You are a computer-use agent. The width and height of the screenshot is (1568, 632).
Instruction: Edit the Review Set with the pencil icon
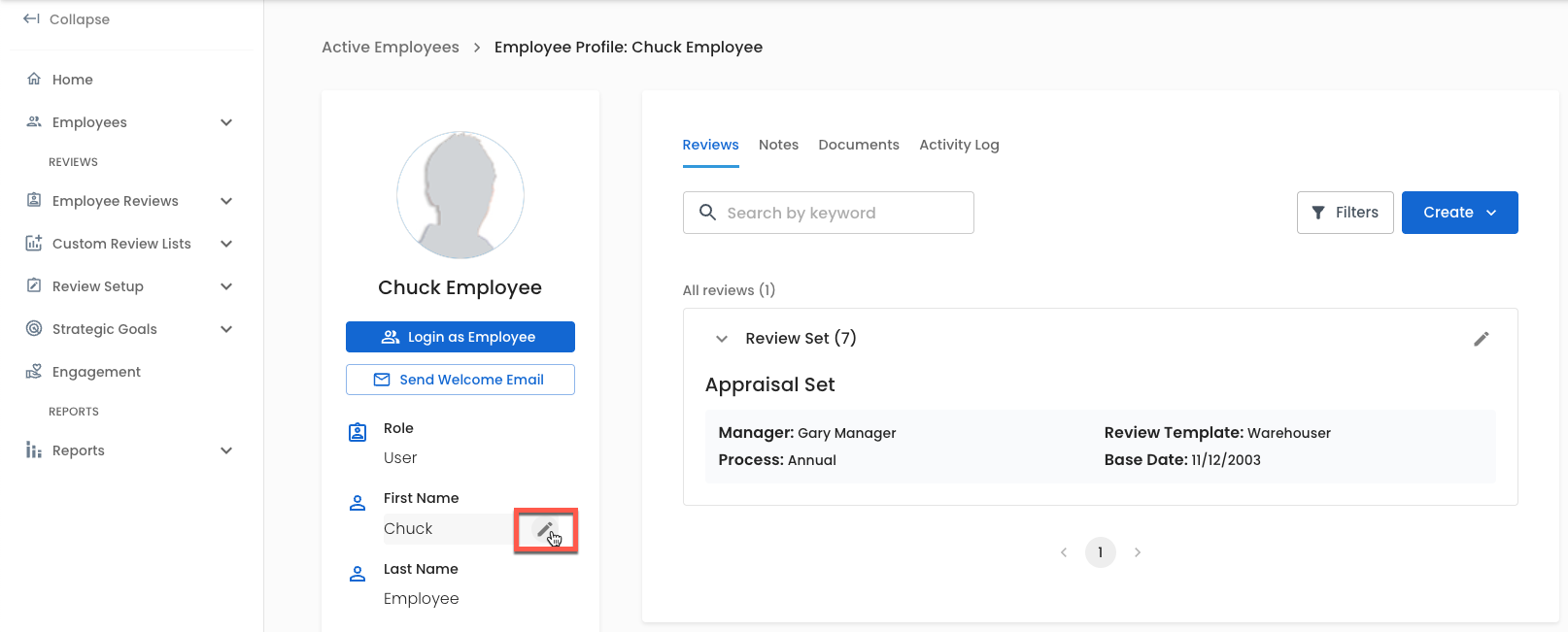click(x=1482, y=339)
